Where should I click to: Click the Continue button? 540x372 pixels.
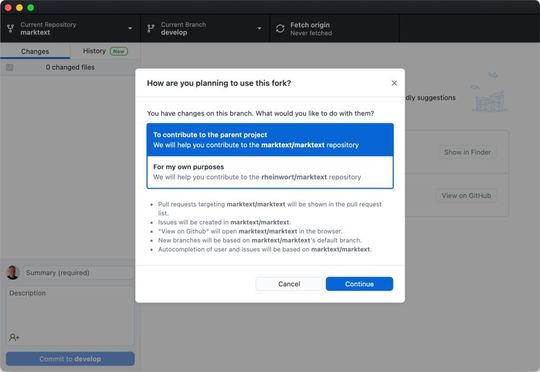coord(359,284)
